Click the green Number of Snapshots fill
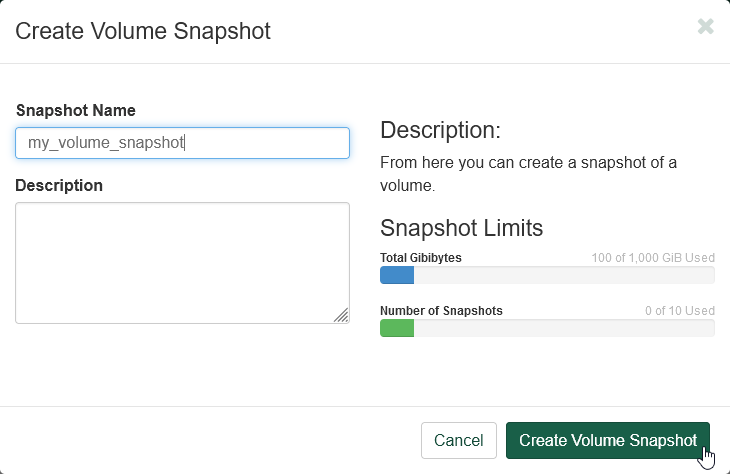This screenshot has width=730, height=474. pyautogui.click(x=397, y=328)
